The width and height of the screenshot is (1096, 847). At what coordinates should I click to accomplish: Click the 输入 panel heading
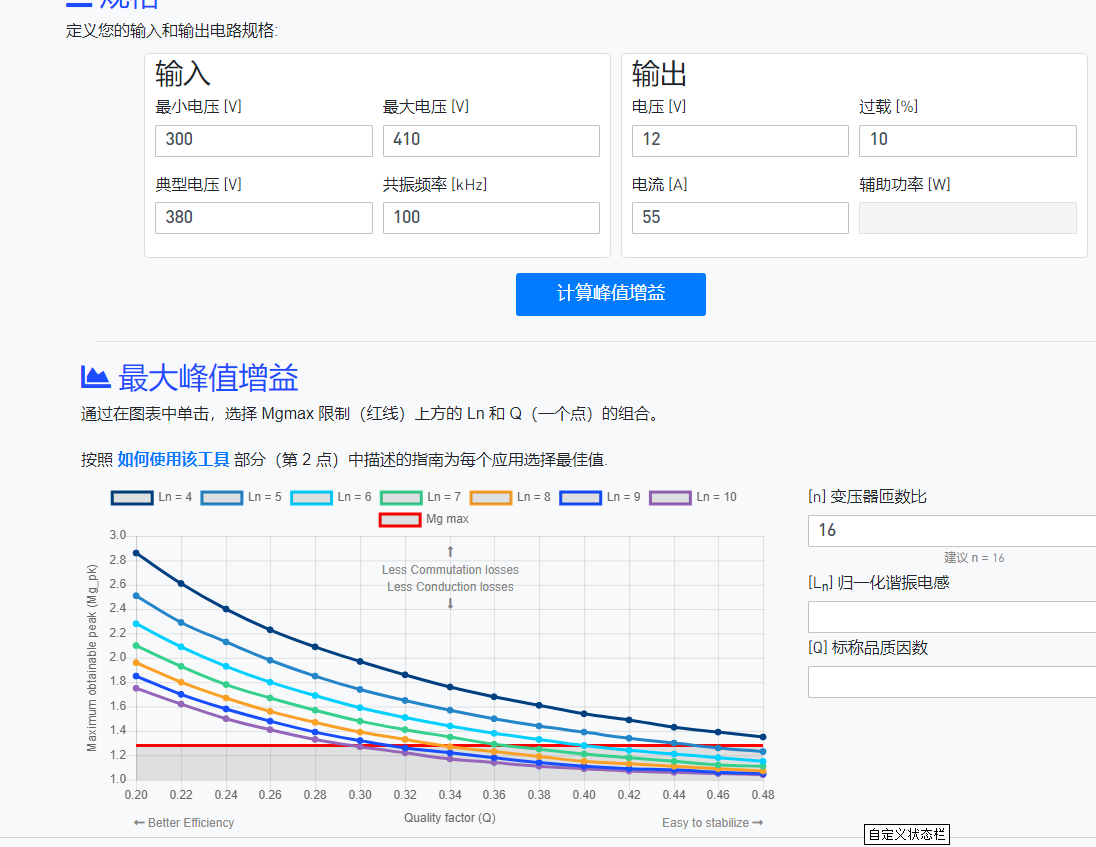click(x=182, y=73)
